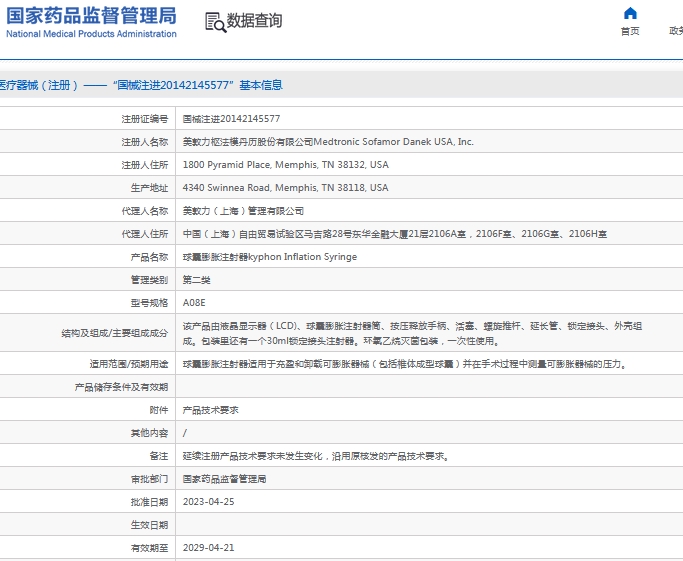This screenshot has height=561, width=683.
Task: Click the structure description starting 该产品由液晶显示器
Action: click(412, 333)
